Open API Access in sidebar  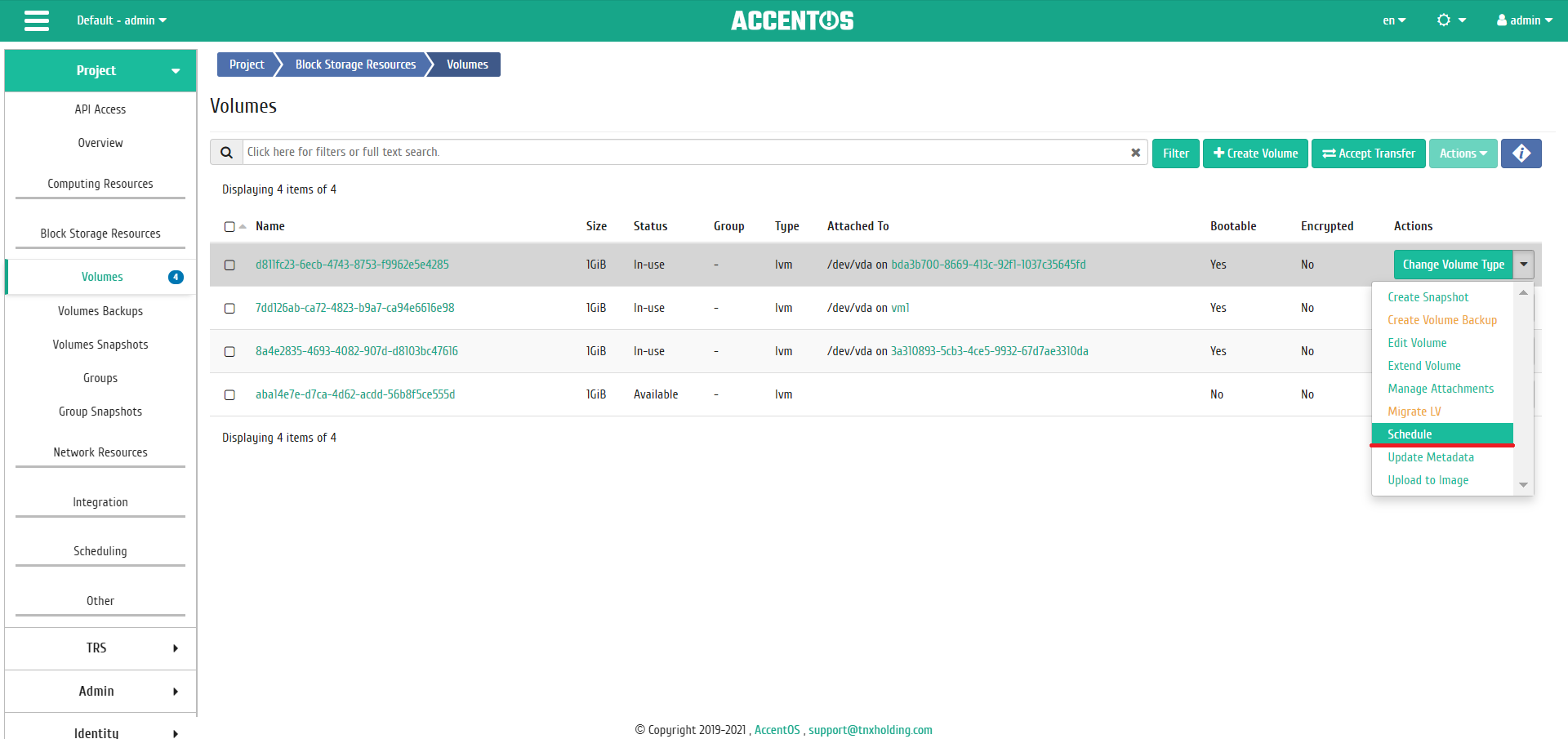[100, 109]
